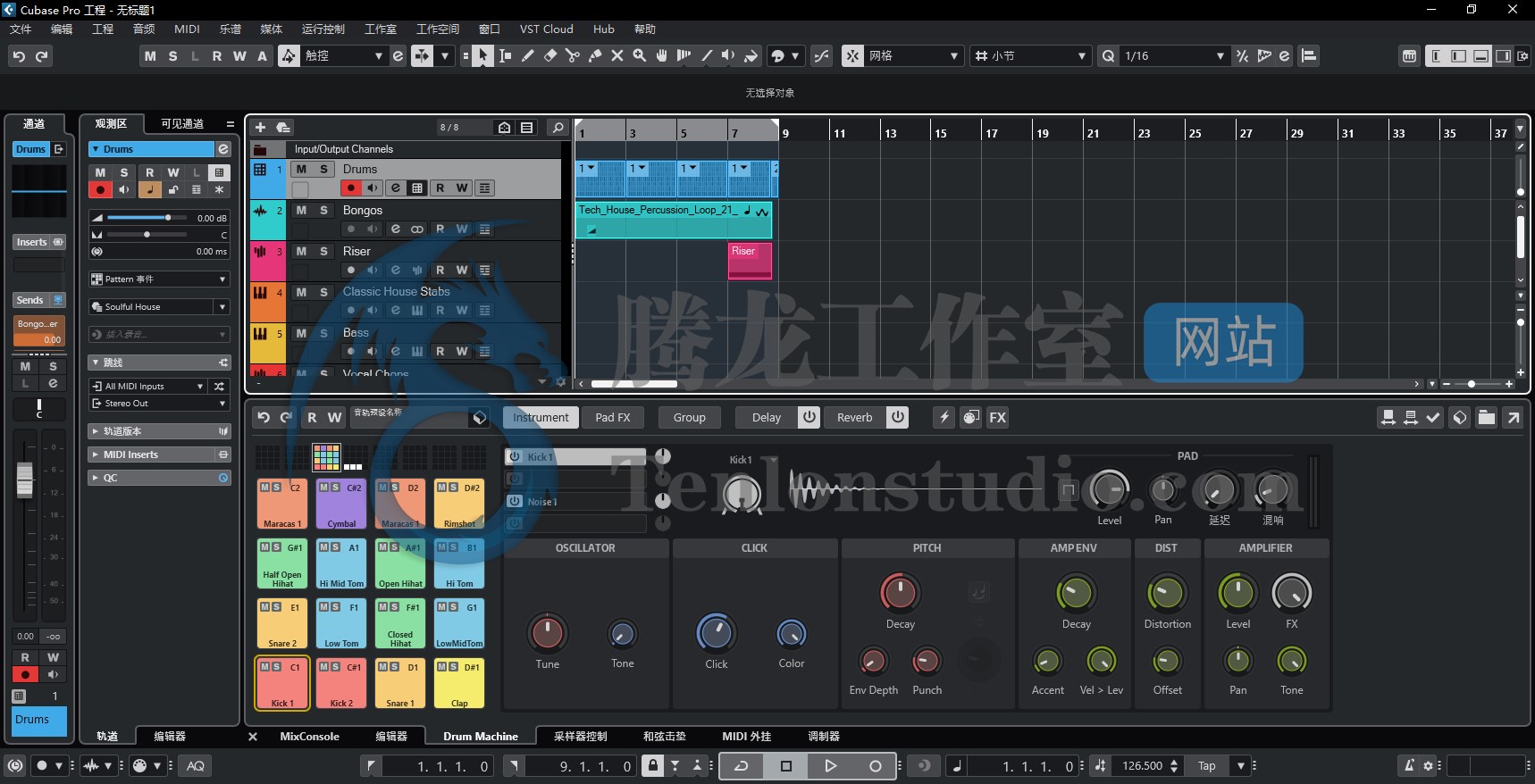Select the Erase tool
This screenshot has height=784, width=1535.
pos(550,55)
